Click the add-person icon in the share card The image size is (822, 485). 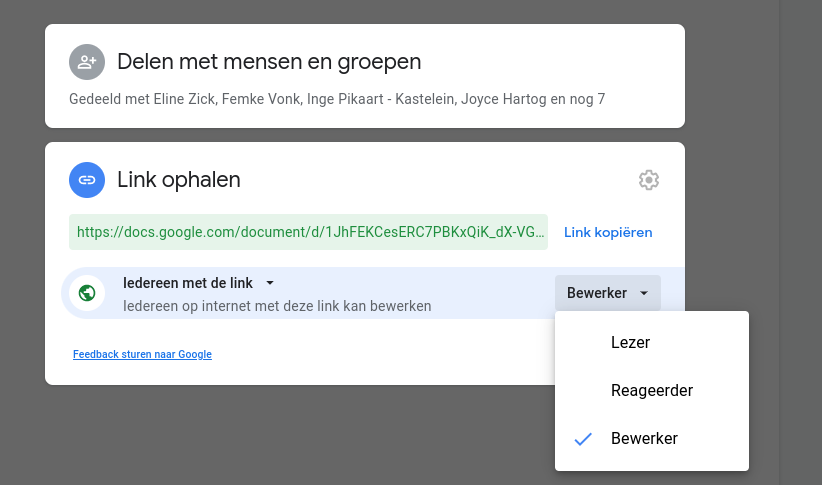coord(87,62)
